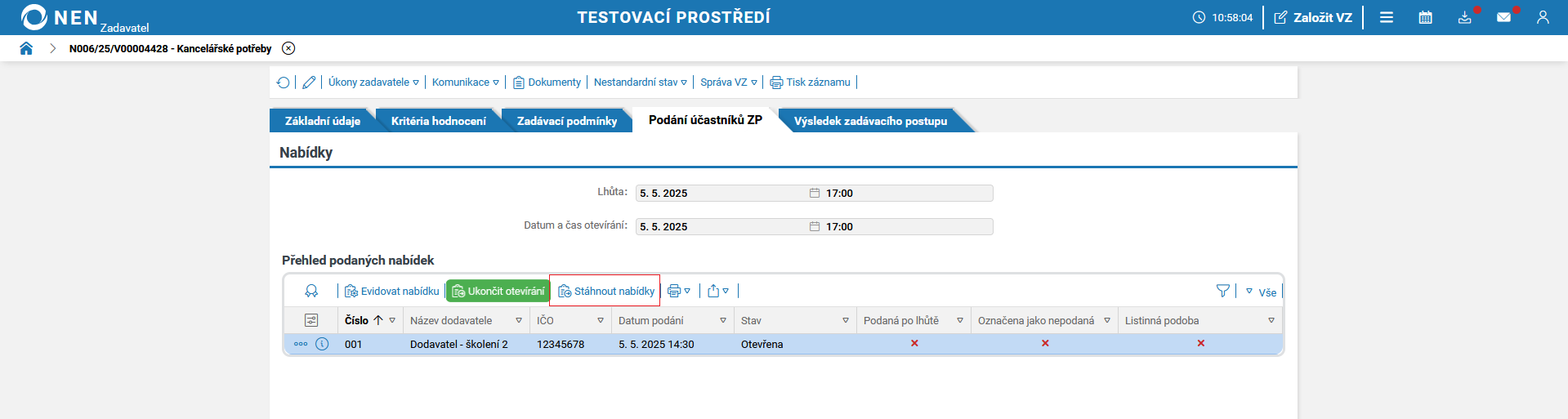Click Listinná podoba cross mark
Image resolution: width=1568 pixels, height=419 pixels.
[x=1201, y=344]
